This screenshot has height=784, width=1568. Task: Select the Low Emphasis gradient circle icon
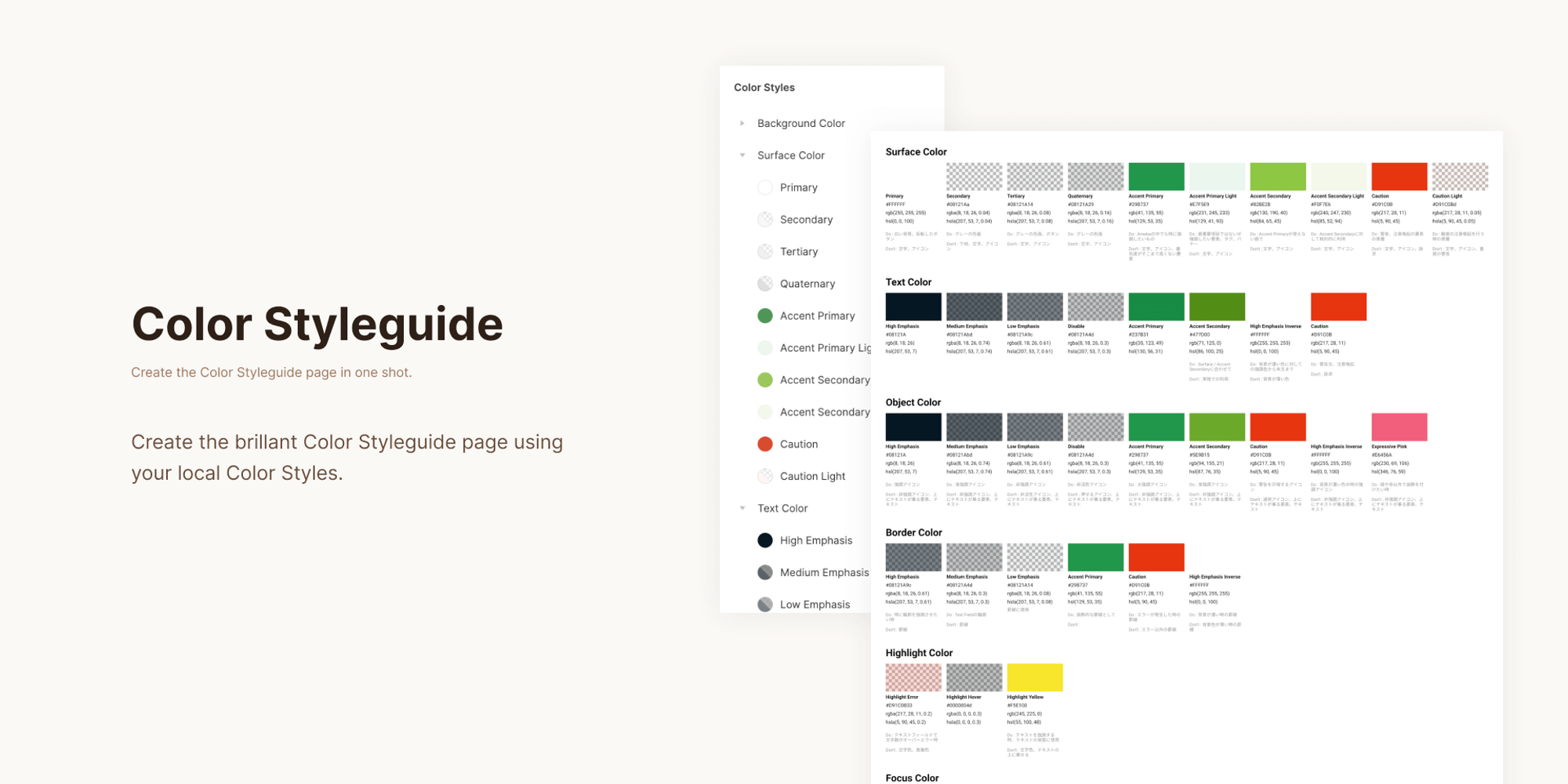coord(764,604)
